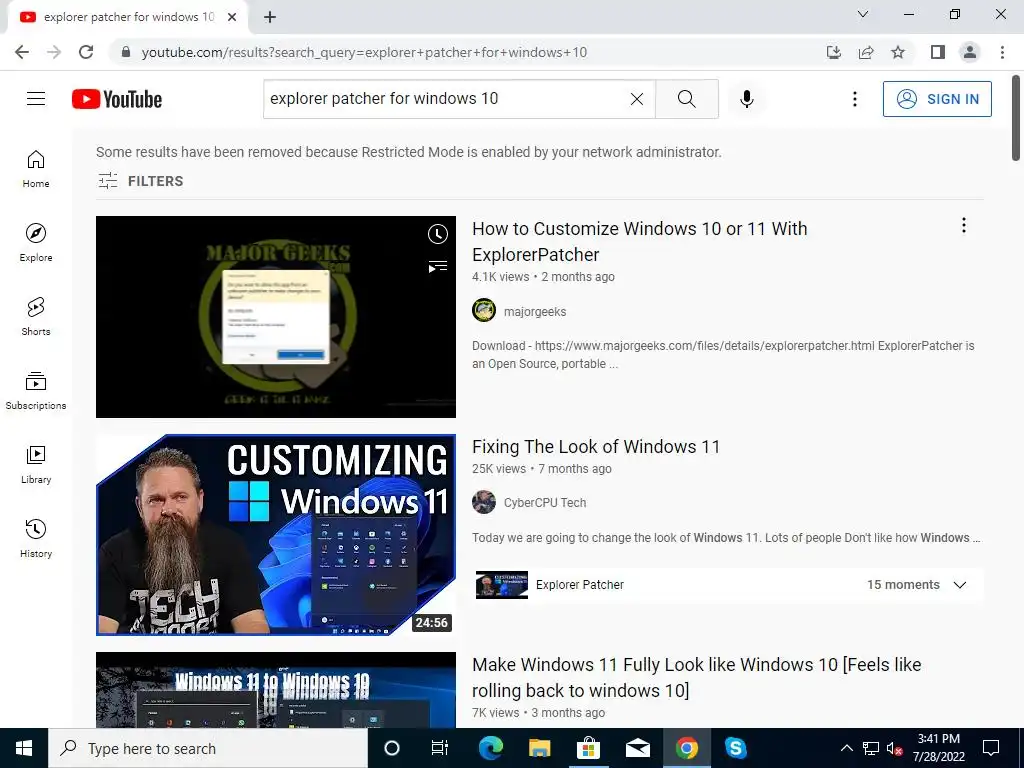Clear the search query with X icon
The width and height of the screenshot is (1024, 768).
pyautogui.click(x=636, y=99)
